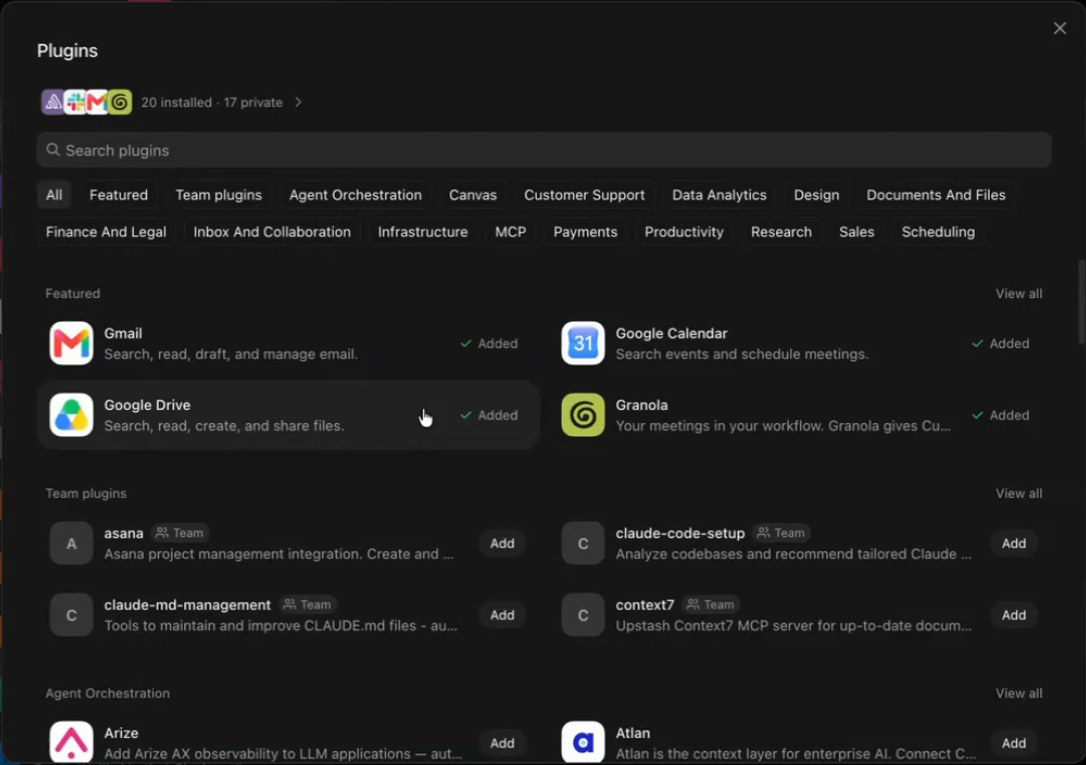Open View all for Team plugins section
Viewport: 1086px width, 765px height.
point(1019,494)
